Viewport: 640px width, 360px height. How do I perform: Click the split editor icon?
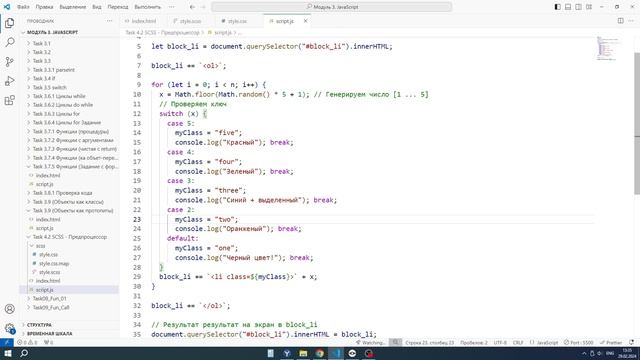(620, 21)
